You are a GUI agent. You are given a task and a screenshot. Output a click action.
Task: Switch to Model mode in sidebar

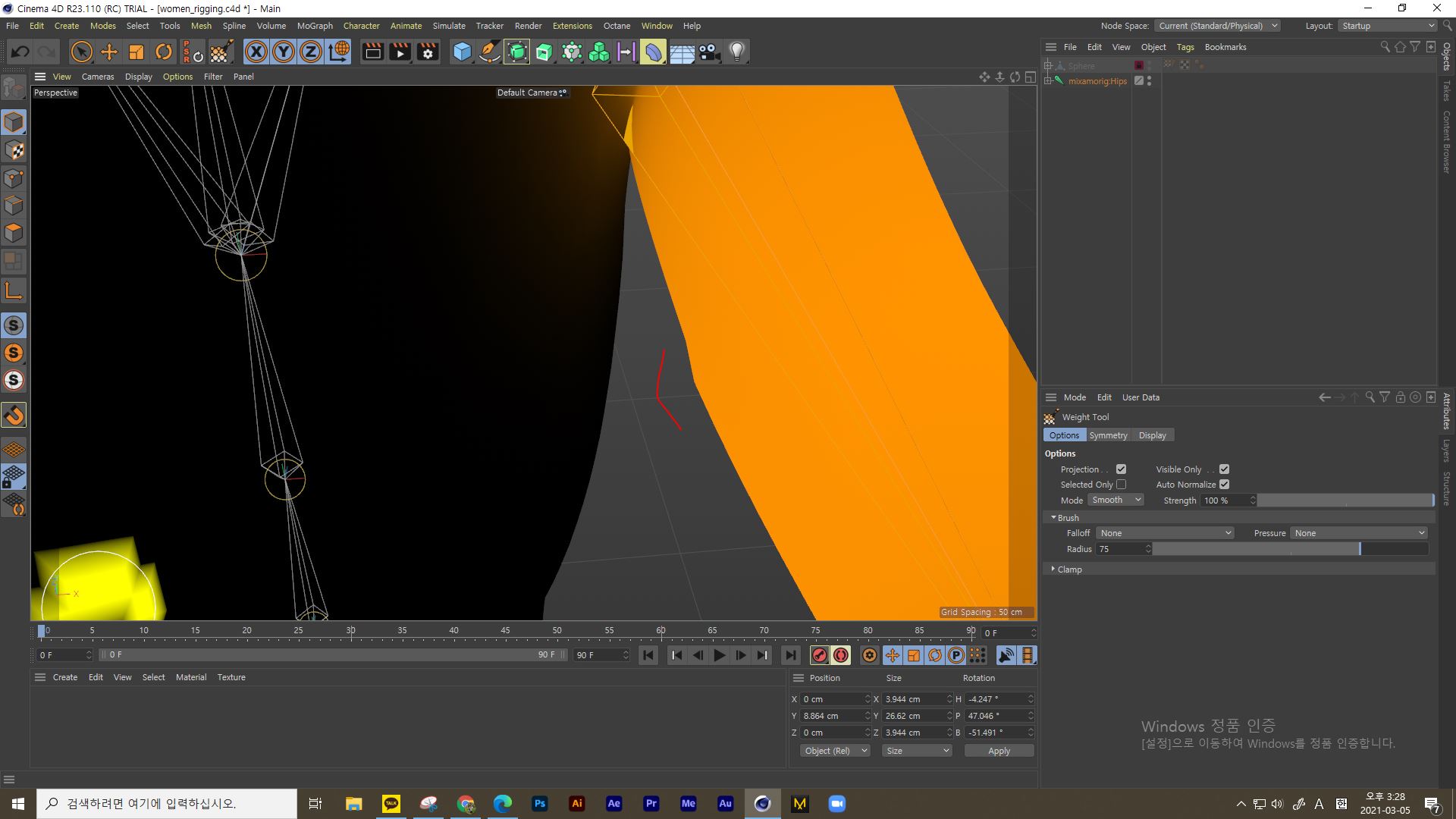click(14, 122)
